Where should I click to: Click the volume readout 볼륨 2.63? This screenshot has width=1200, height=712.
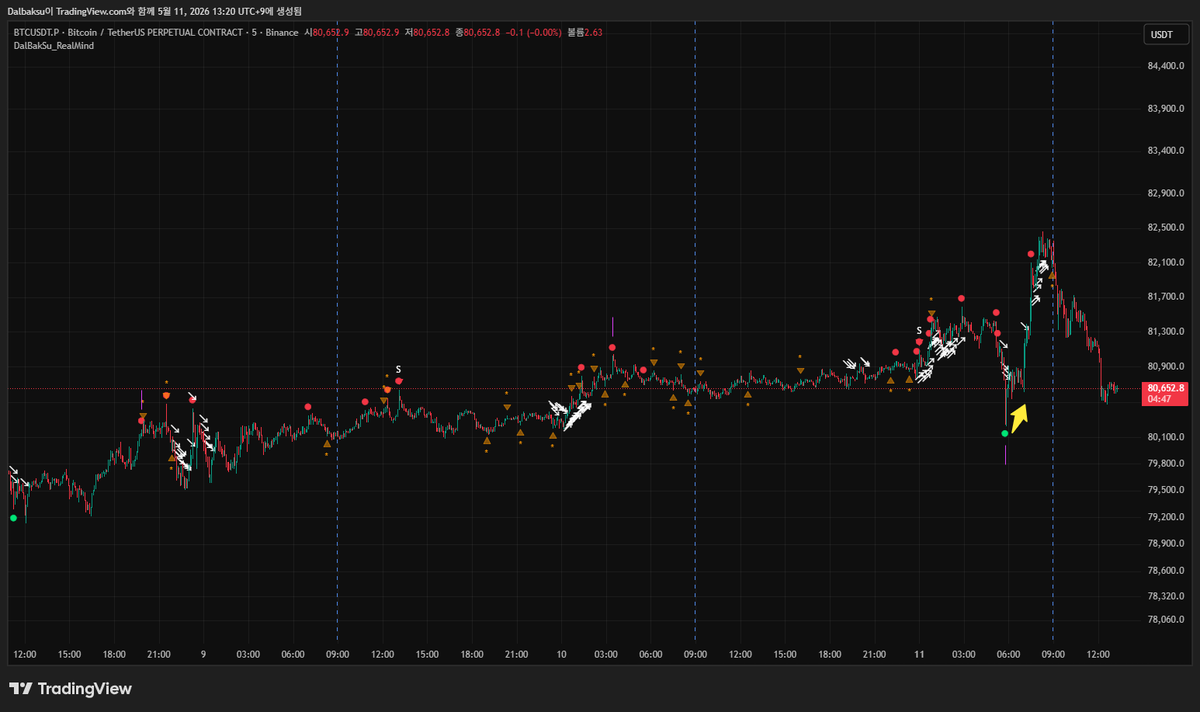click(x=585, y=32)
